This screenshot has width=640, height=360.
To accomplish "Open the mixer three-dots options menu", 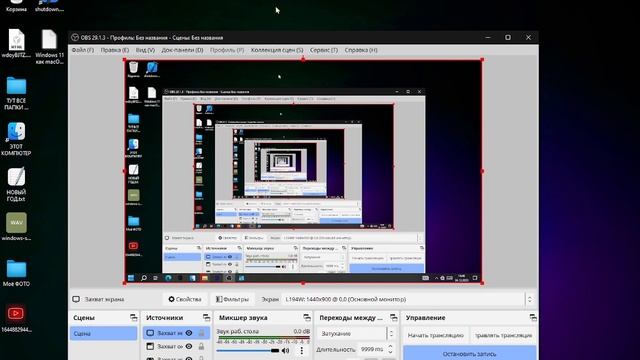I will click(x=302, y=350).
